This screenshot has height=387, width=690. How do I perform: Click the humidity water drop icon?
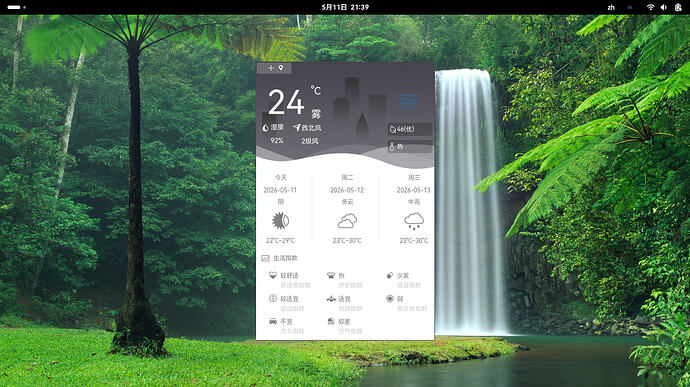(x=265, y=128)
